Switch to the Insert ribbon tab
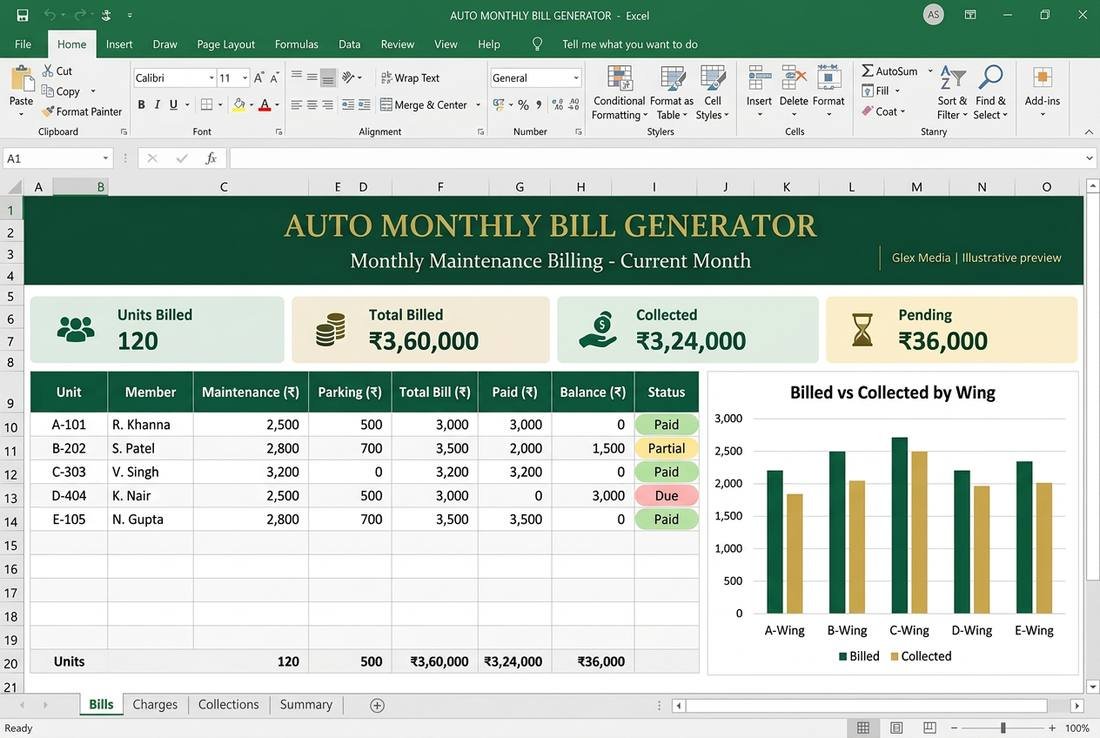 (119, 44)
